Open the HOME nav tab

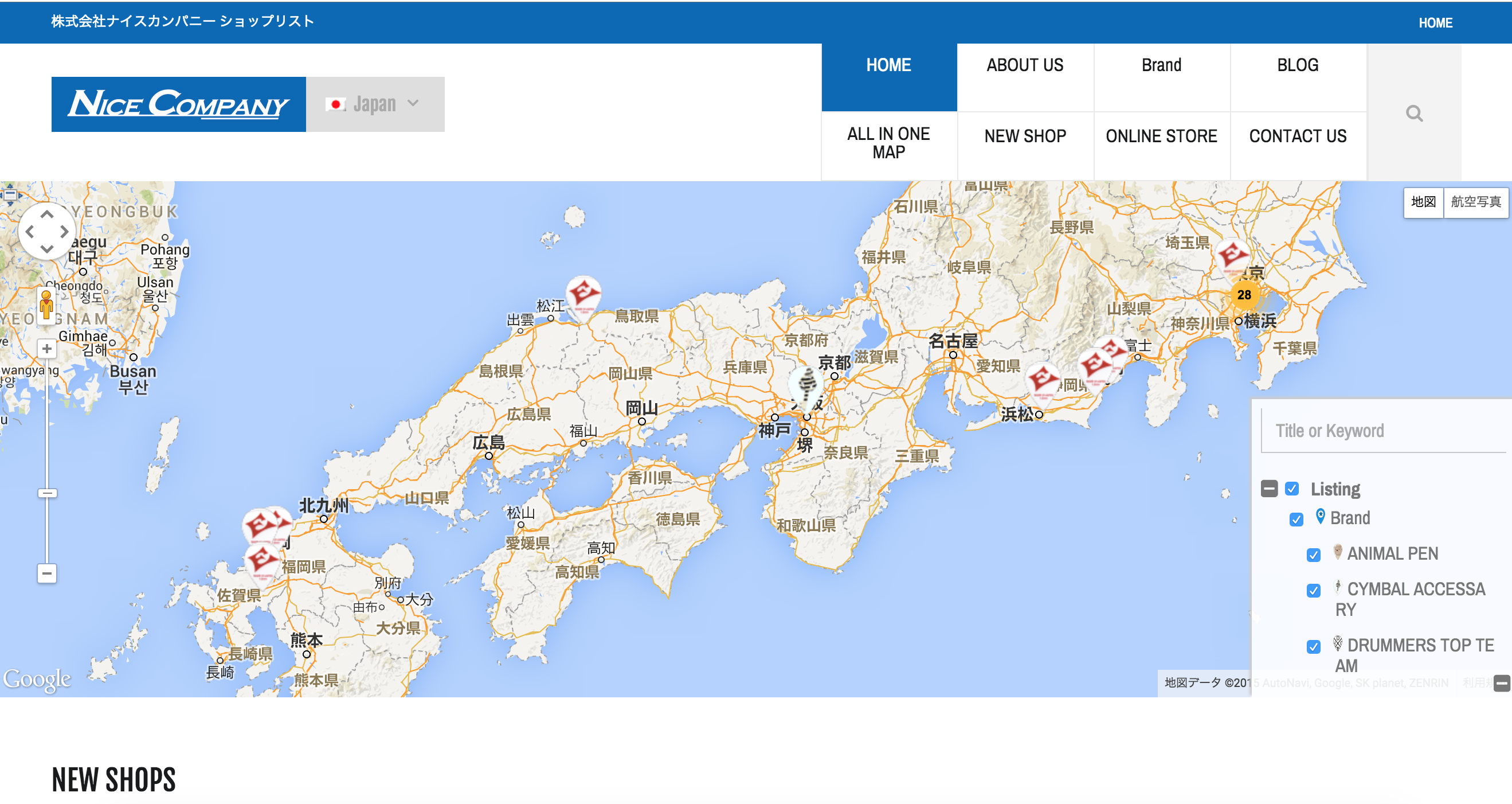[888, 77]
